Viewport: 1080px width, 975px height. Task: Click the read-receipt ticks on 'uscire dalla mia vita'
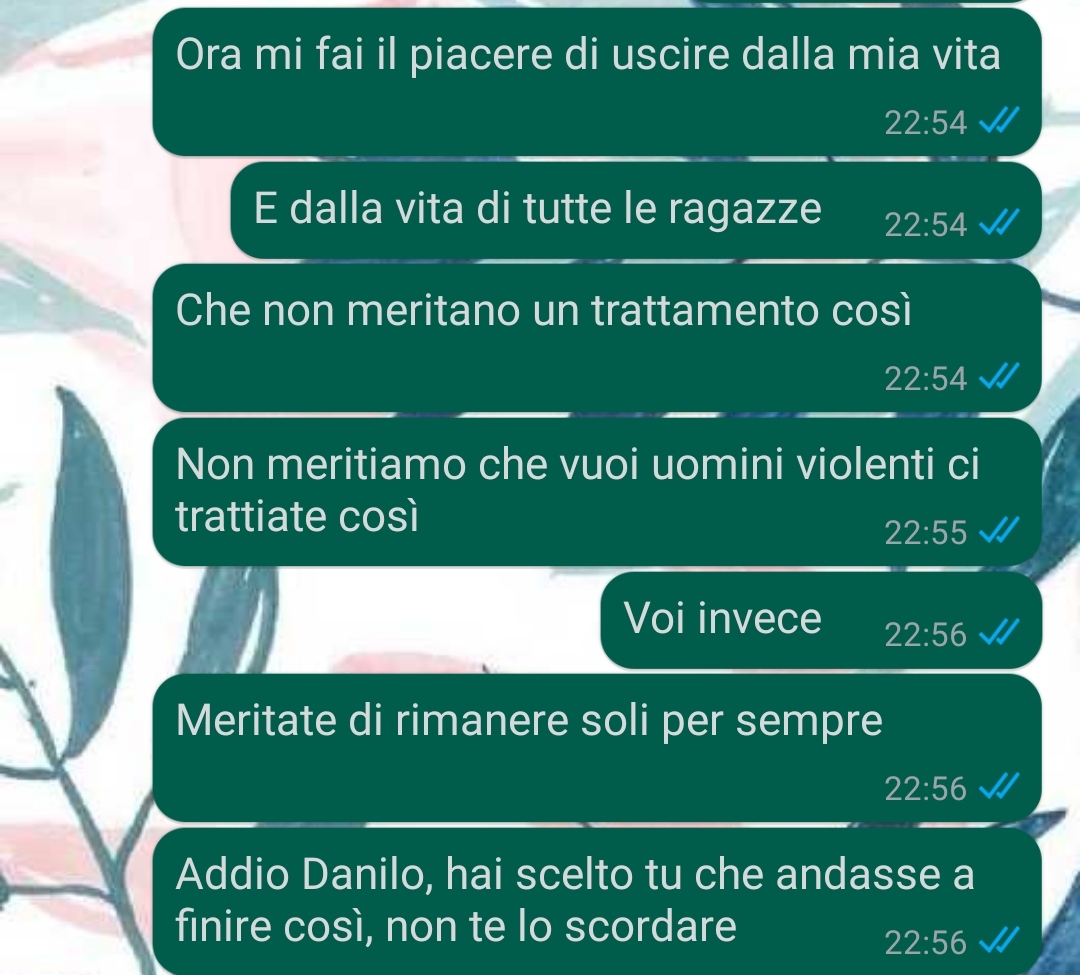click(999, 121)
